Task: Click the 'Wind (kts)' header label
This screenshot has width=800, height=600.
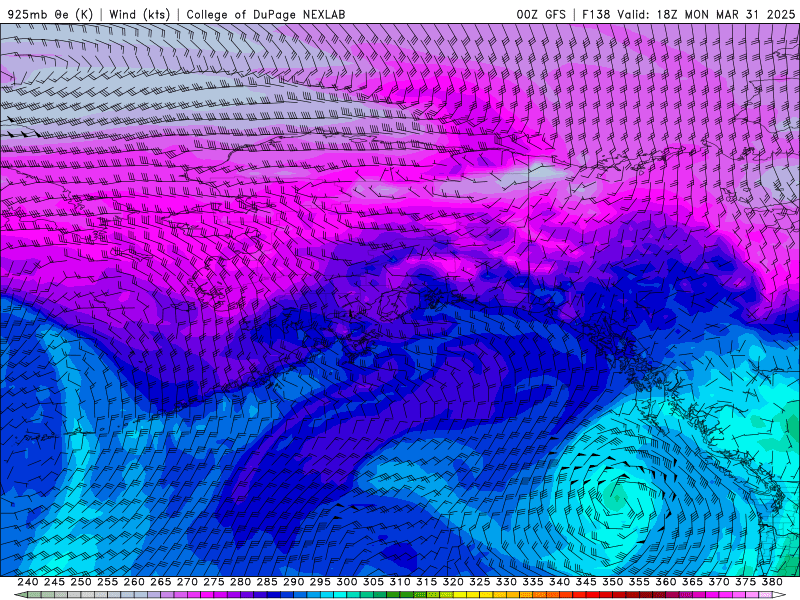Action: (139, 14)
